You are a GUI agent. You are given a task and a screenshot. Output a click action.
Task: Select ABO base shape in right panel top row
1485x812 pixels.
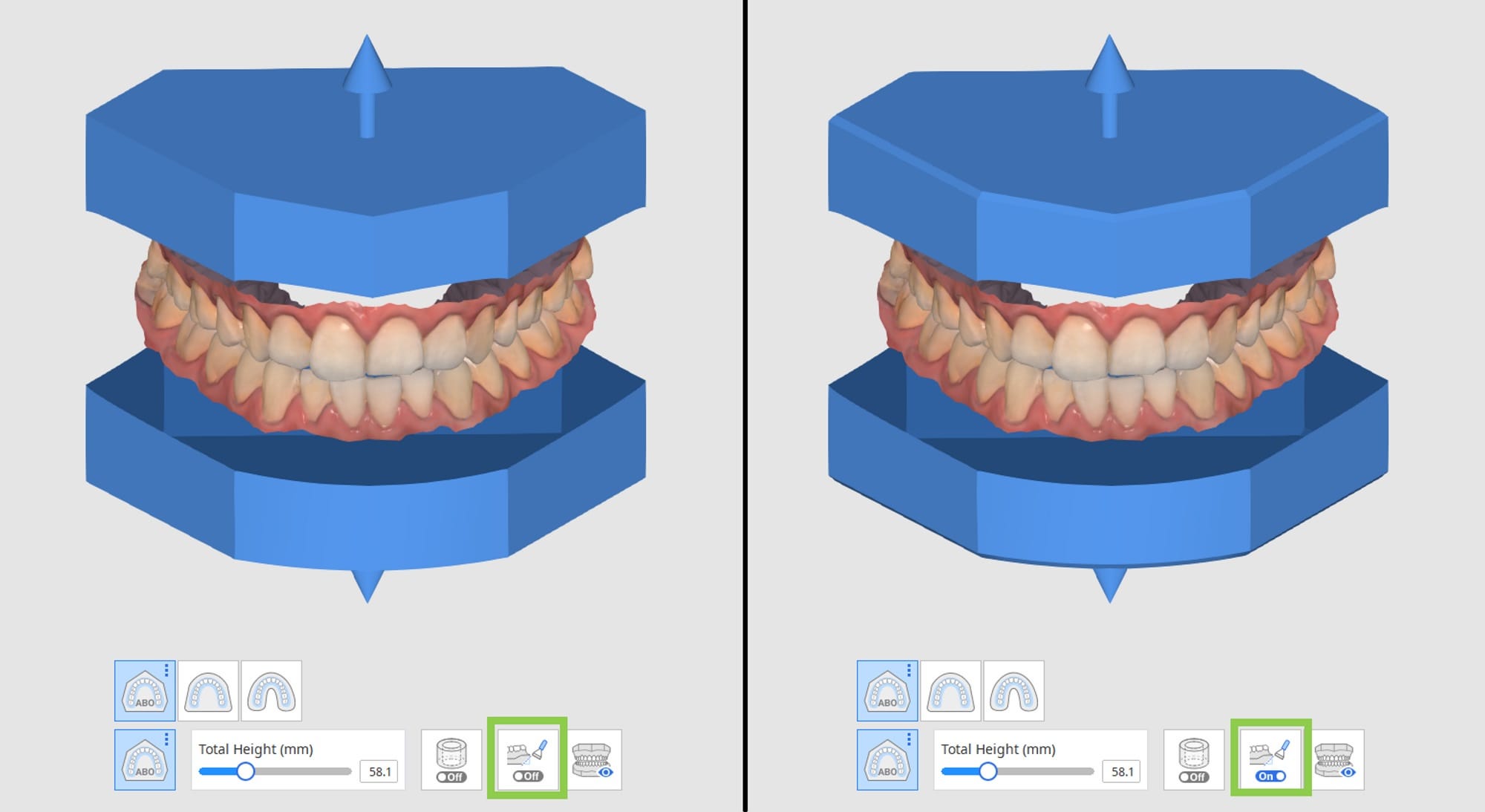pos(887,691)
